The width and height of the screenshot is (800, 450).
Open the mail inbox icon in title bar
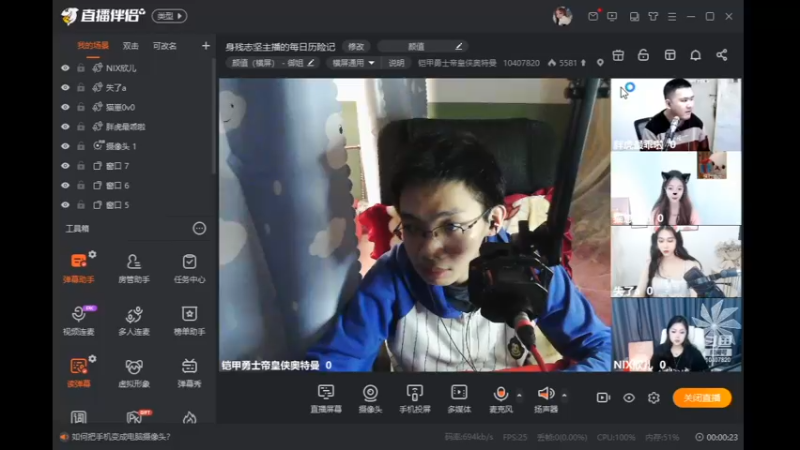point(593,16)
